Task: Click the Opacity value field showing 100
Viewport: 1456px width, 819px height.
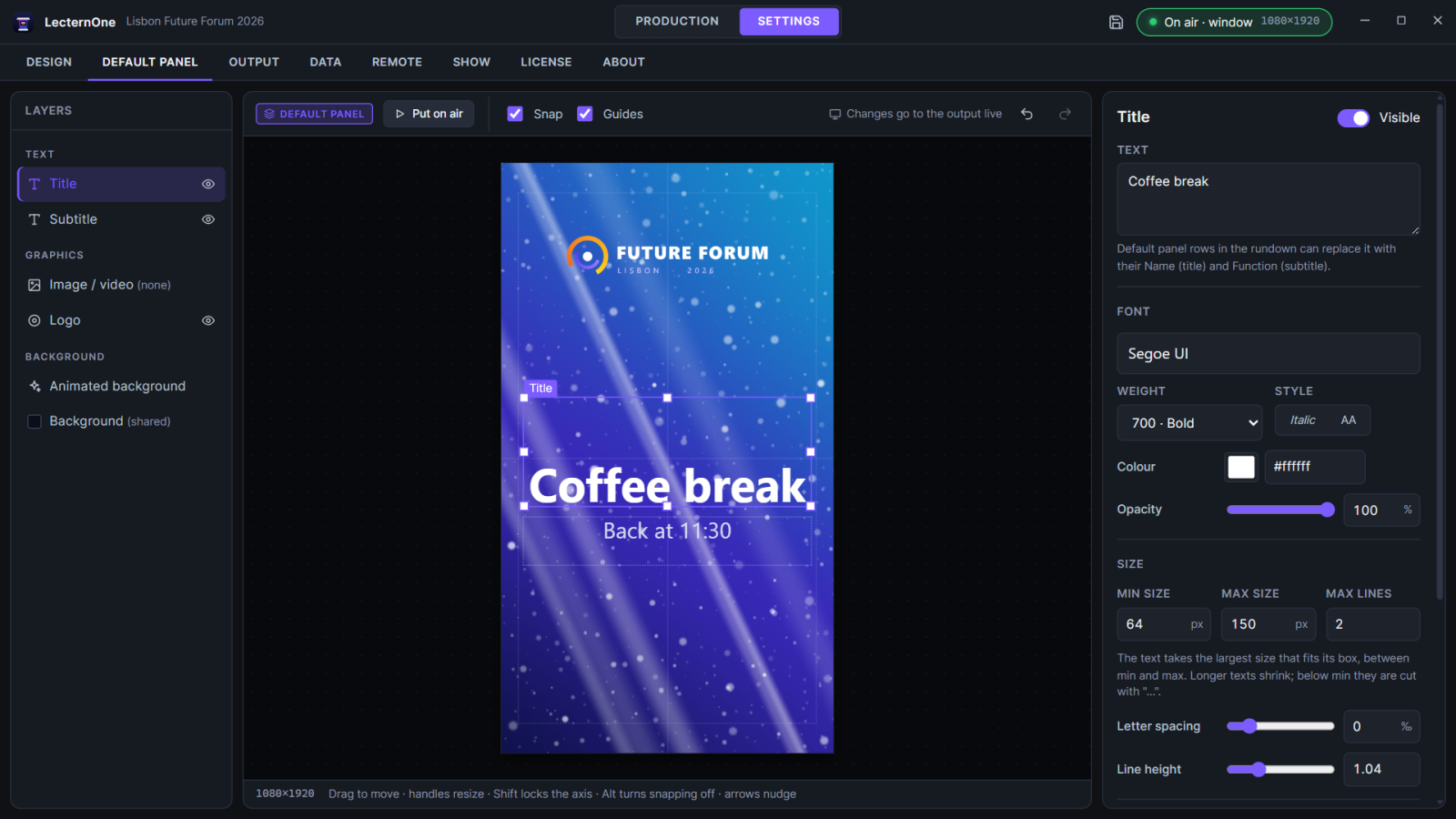Action: point(1381,510)
